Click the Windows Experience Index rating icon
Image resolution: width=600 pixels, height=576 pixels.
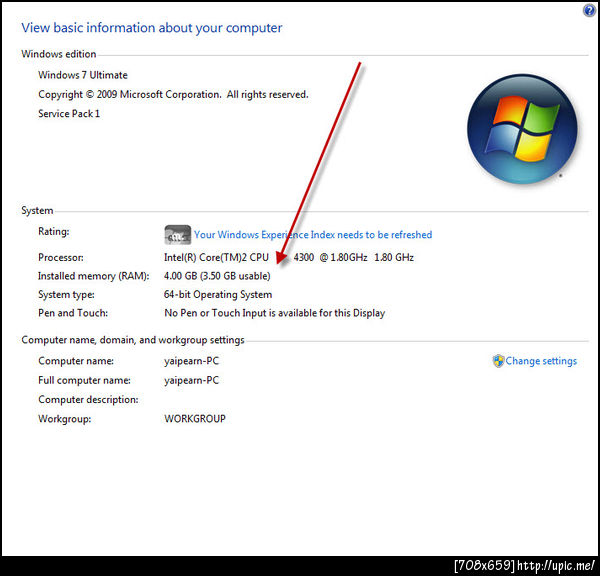tap(178, 235)
